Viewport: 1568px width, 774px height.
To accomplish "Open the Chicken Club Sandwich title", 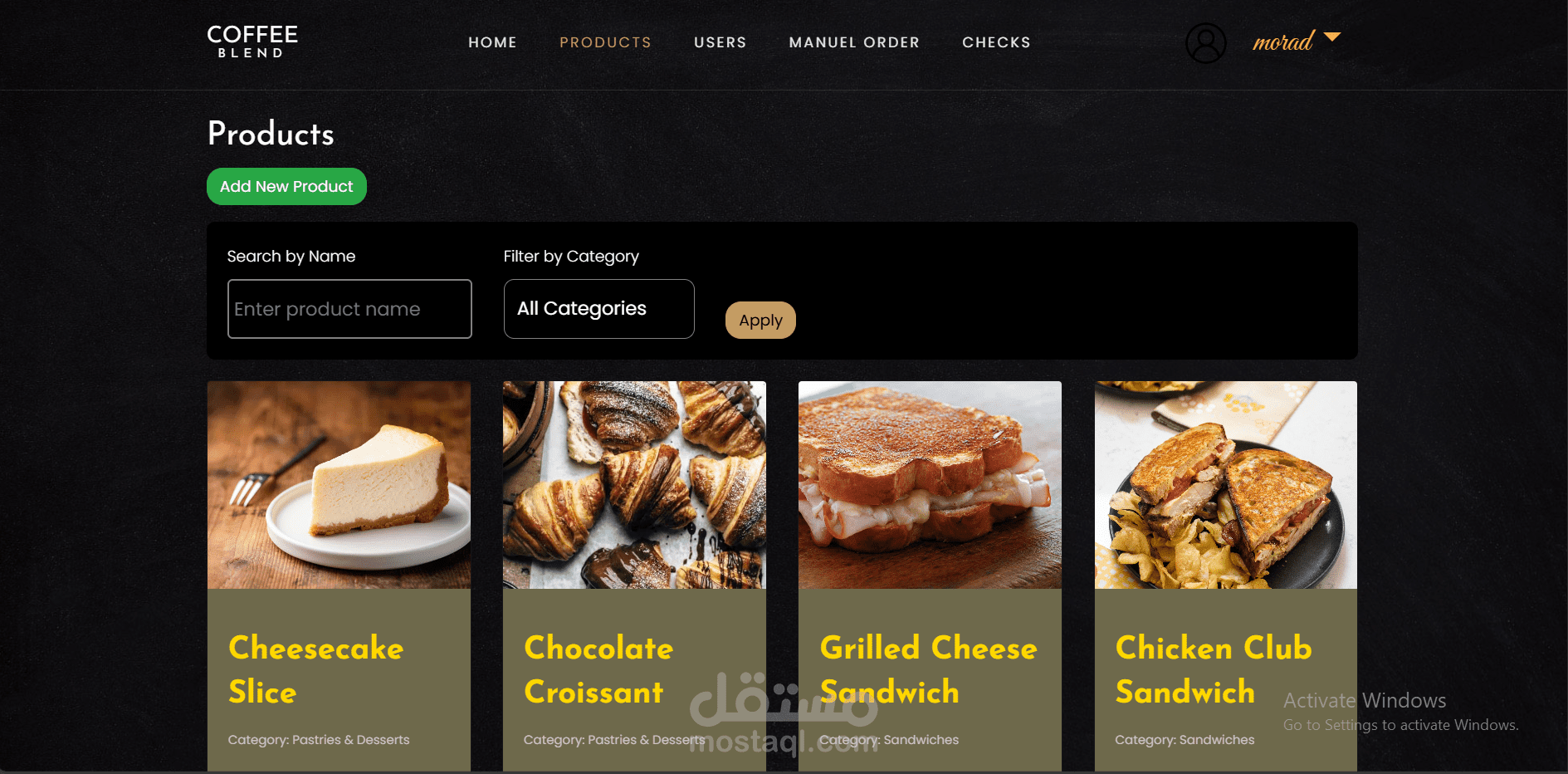I will pyautogui.click(x=1214, y=669).
